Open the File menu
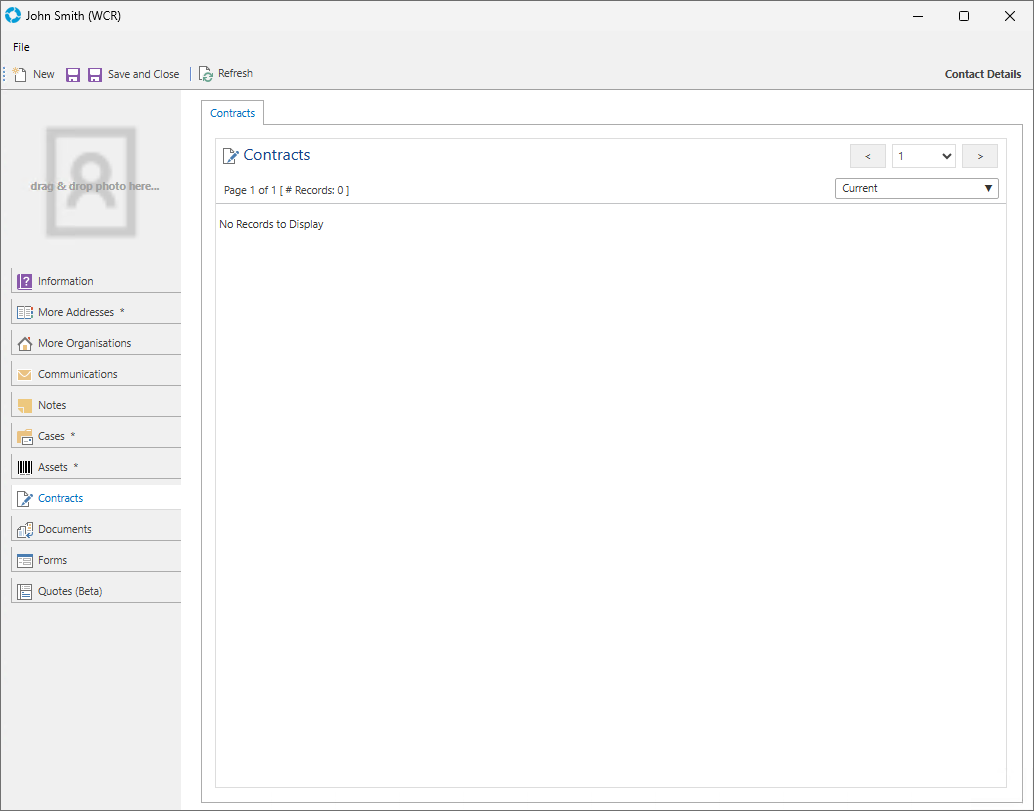This screenshot has height=811, width=1034. point(21,47)
